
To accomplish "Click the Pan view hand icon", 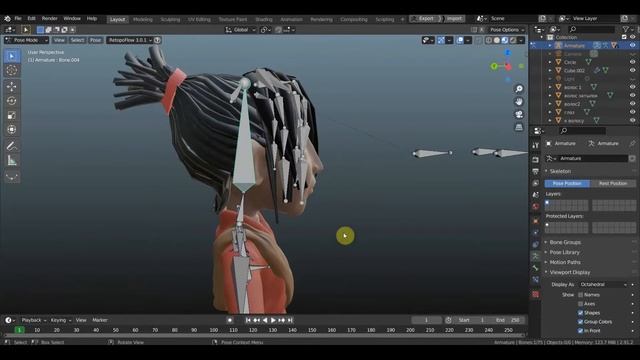I will pos(519,102).
